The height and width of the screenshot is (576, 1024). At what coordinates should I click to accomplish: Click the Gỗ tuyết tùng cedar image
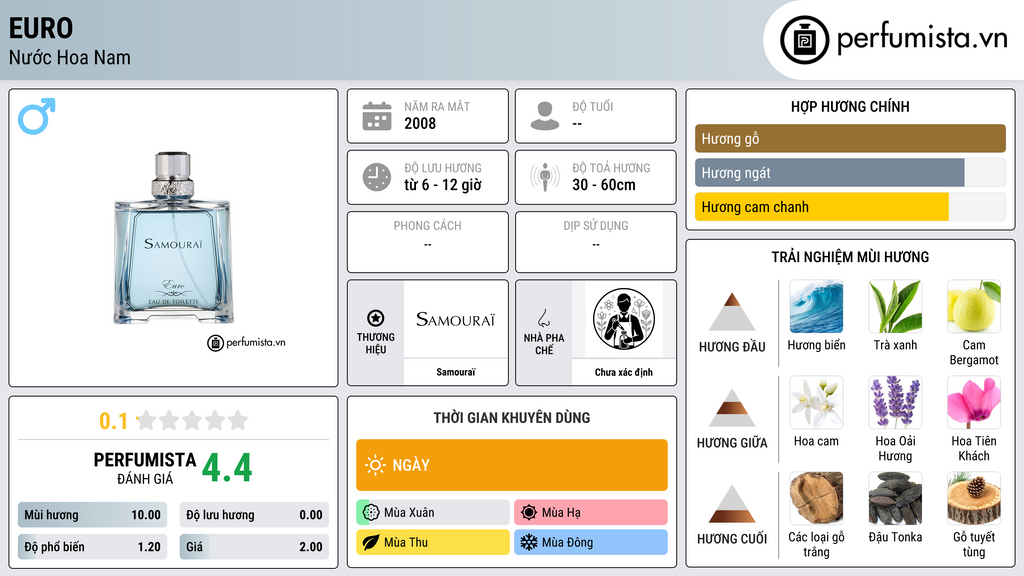[x=974, y=499]
